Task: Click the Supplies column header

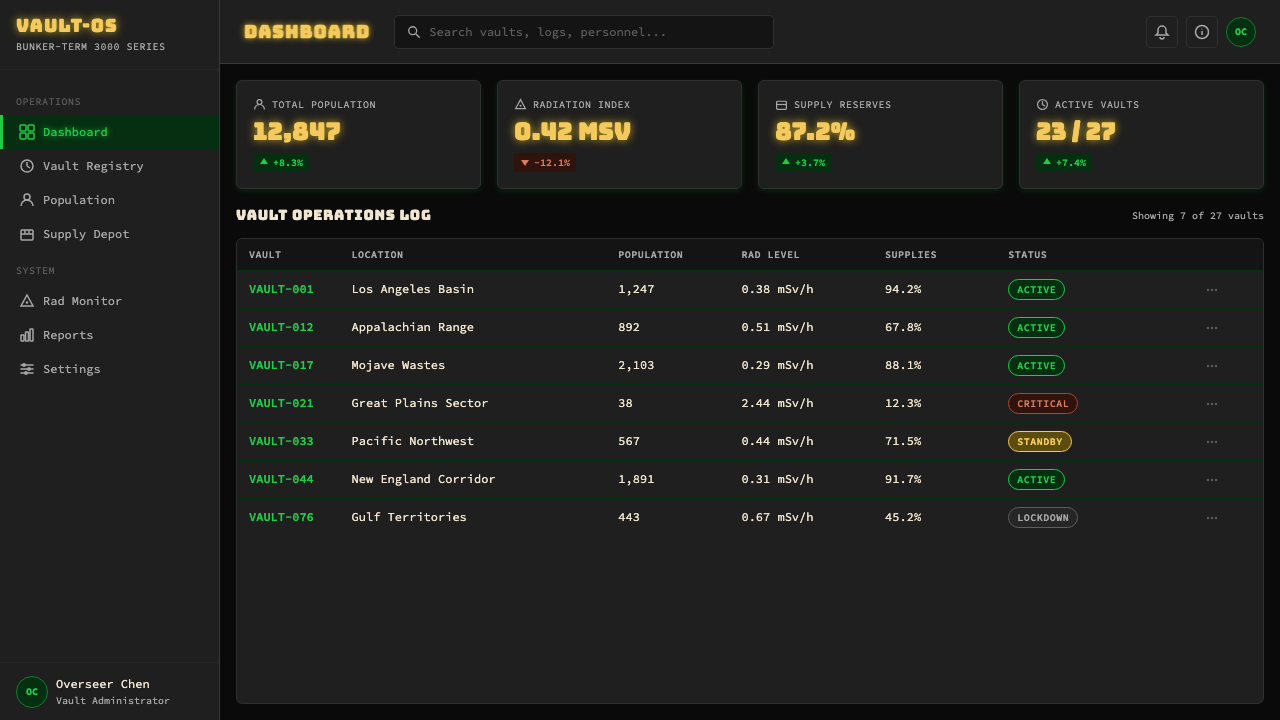Action: (911, 255)
